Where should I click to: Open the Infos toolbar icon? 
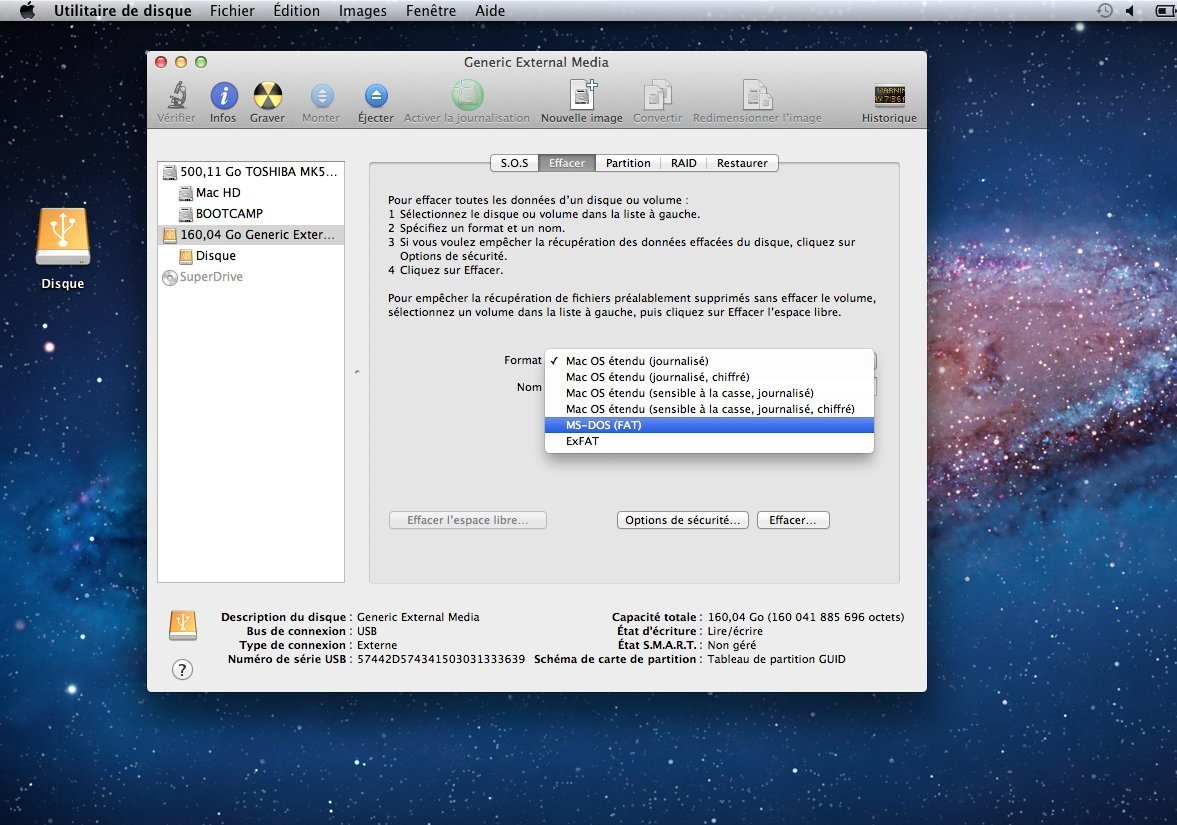224,95
